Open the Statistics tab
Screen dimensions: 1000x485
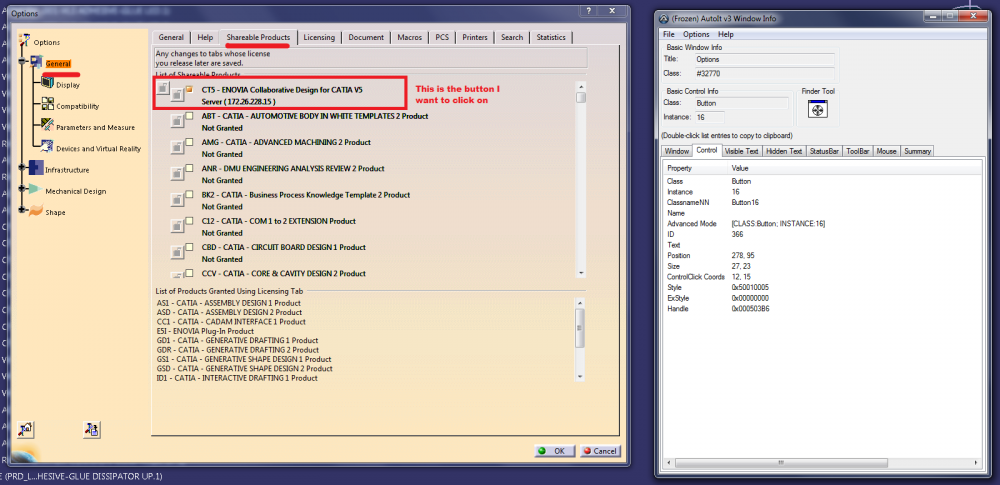551,37
